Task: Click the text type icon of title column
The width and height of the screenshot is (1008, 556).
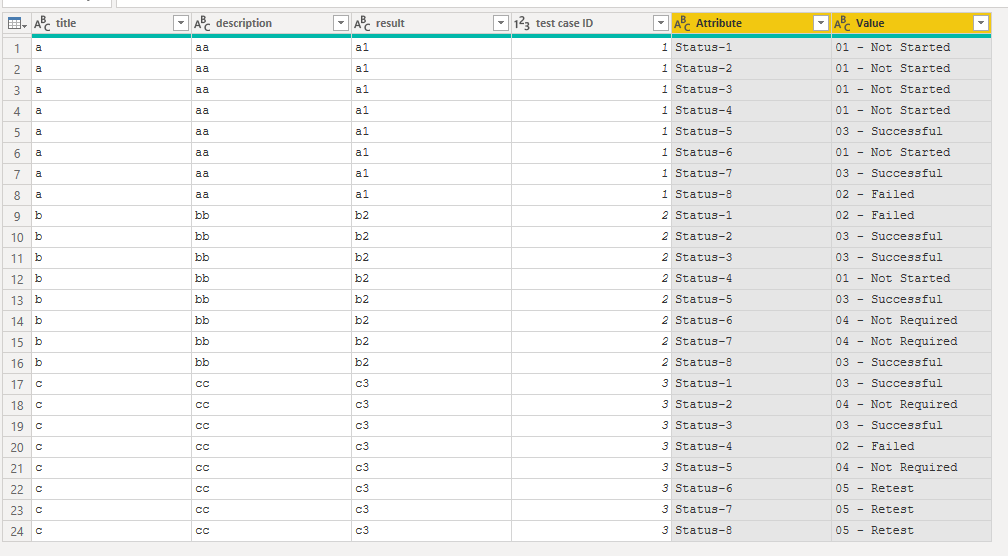Action: click(42, 24)
